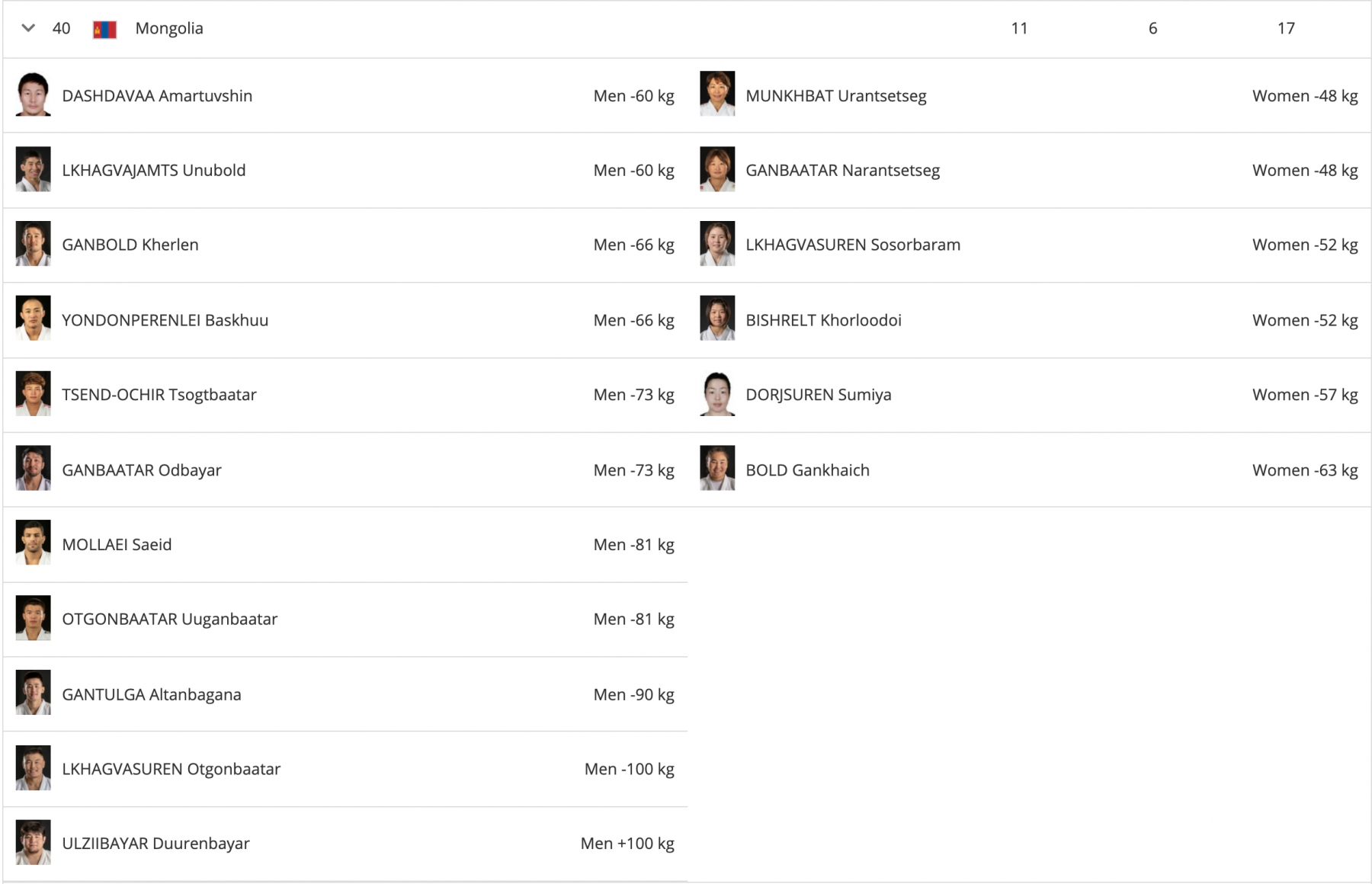Open BISHRELT Khorloodoi's name link

[x=823, y=320]
